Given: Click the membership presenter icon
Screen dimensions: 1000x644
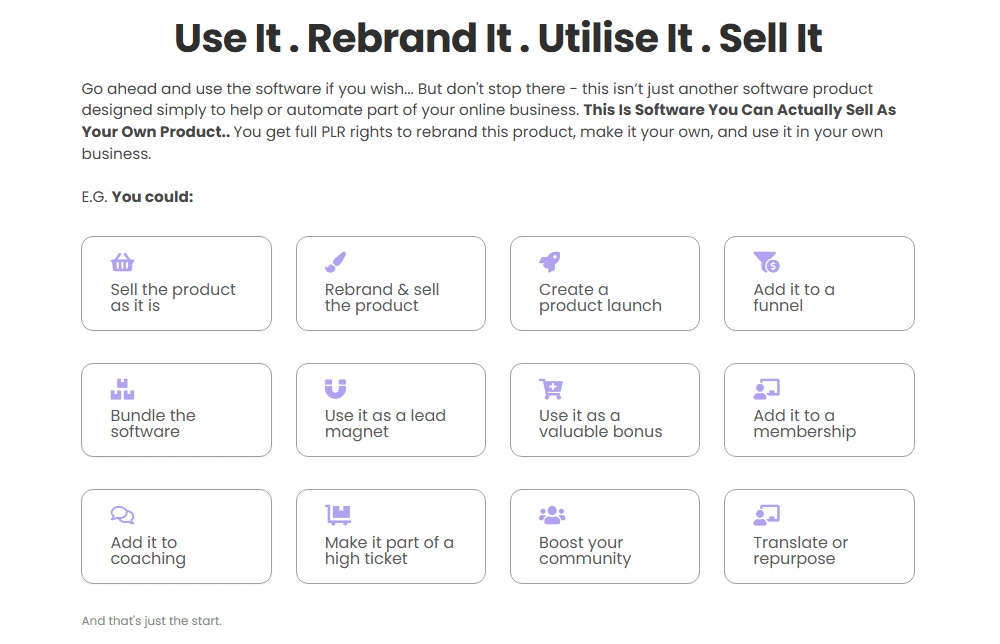Looking at the screenshot, I should (x=766, y=389).
